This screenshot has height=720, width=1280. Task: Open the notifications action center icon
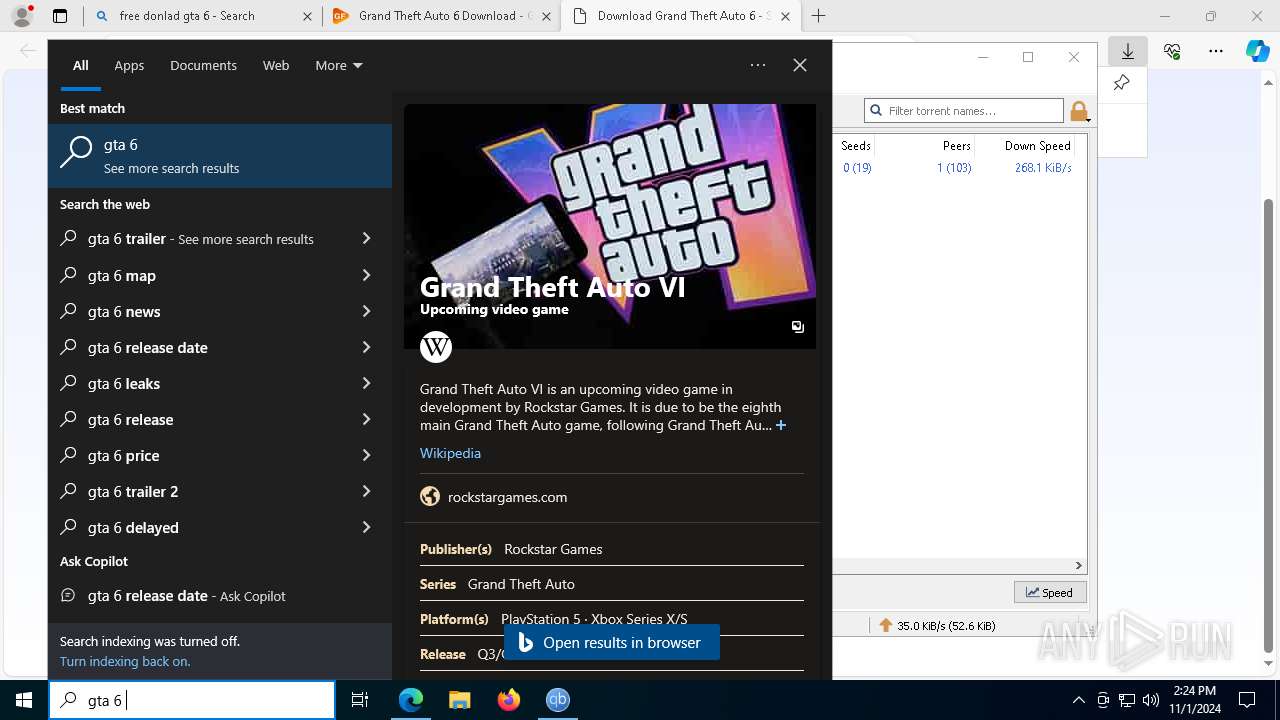pyautogui.click(x=1247, y=700)
